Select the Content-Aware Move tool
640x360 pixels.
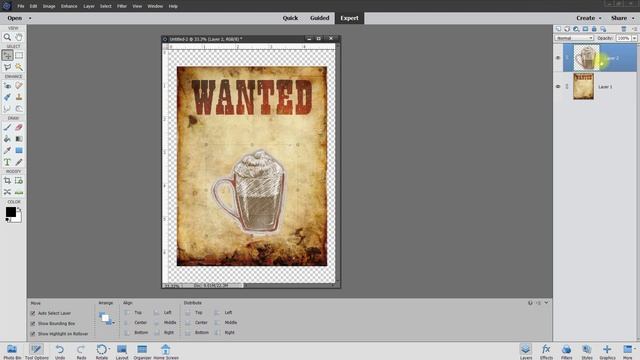point(7,192)
